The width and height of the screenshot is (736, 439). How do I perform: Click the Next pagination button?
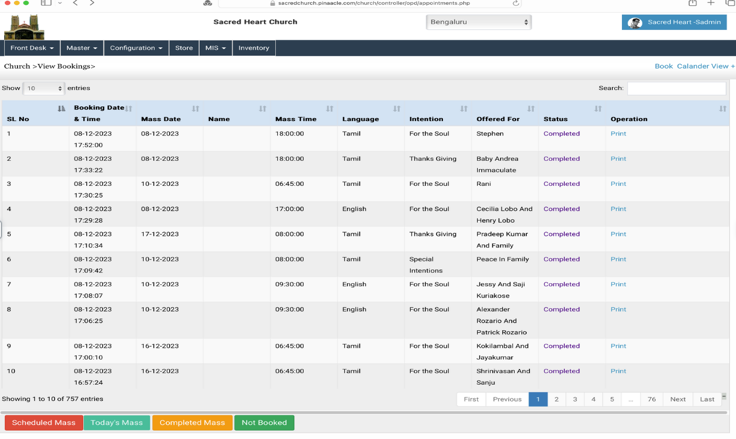click(x=678, y=400)
